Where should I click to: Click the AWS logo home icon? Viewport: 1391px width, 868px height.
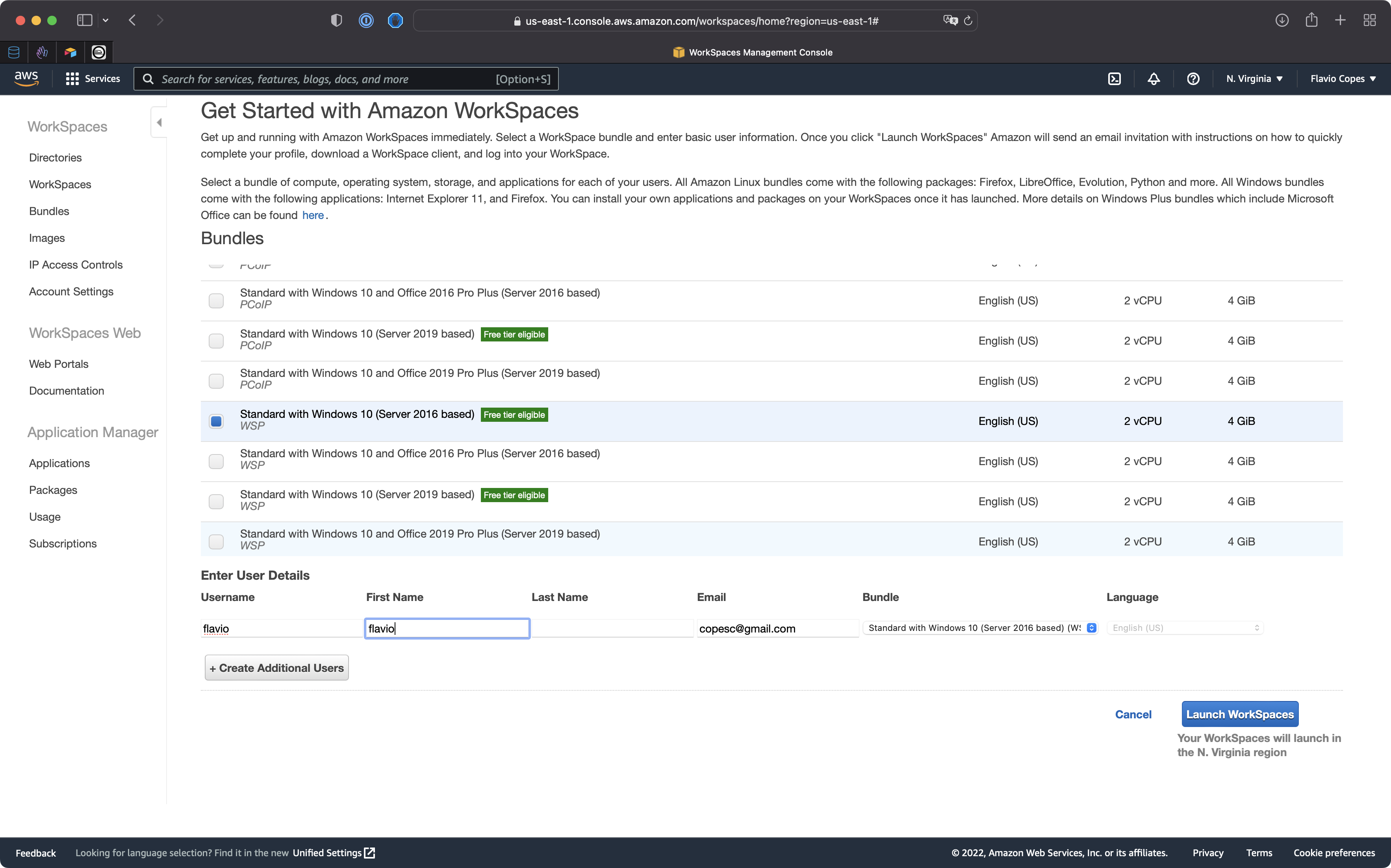26,79
